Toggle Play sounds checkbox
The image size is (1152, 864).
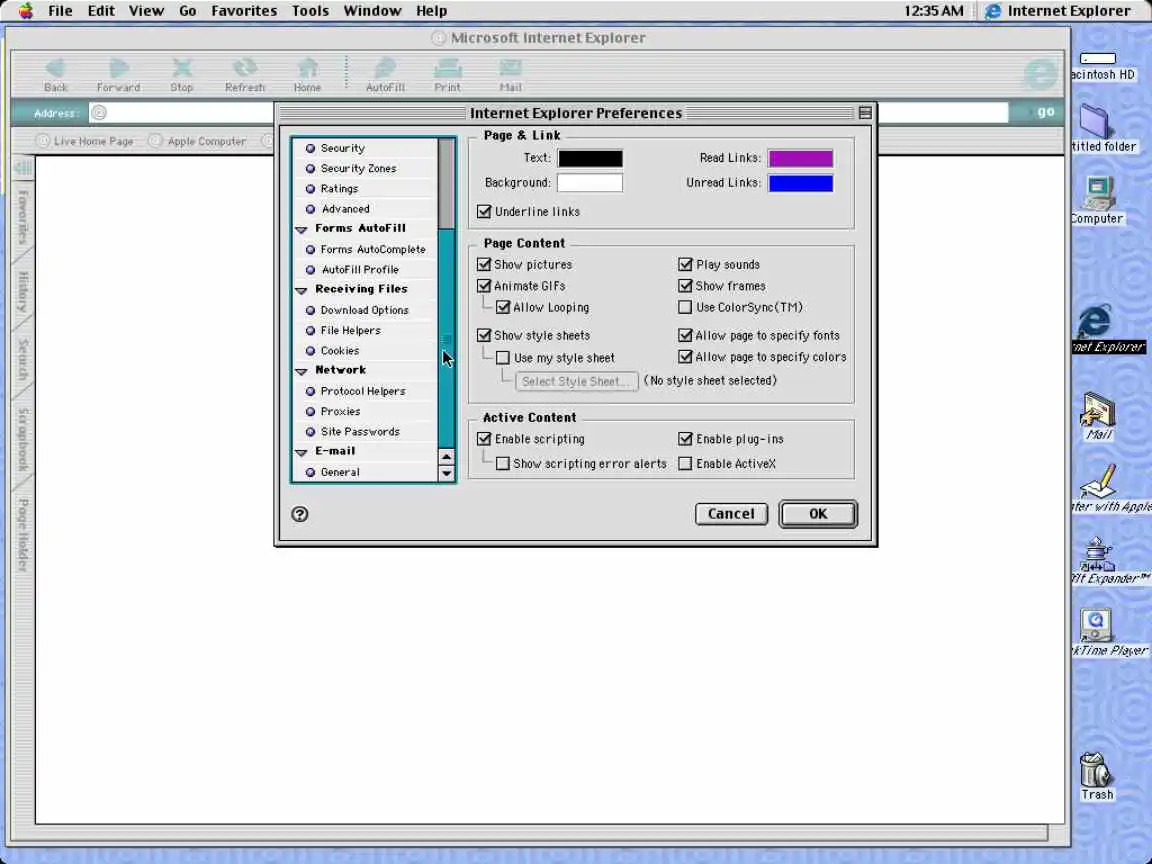tap(685, 264)
